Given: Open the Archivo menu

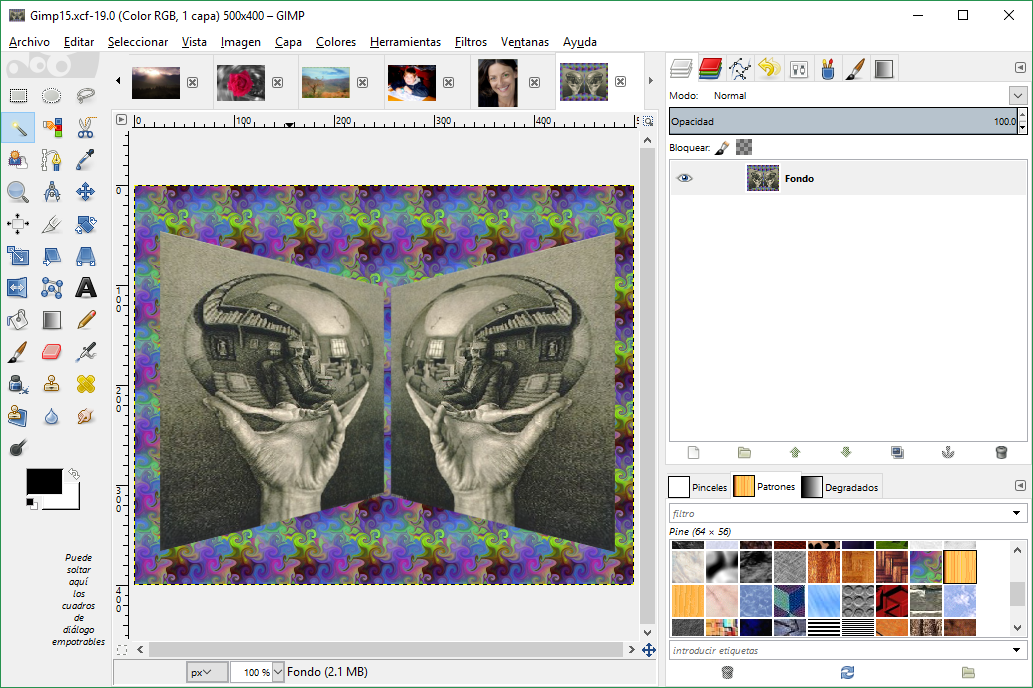Looking at the screenshot, I should (x=30, y=42).
